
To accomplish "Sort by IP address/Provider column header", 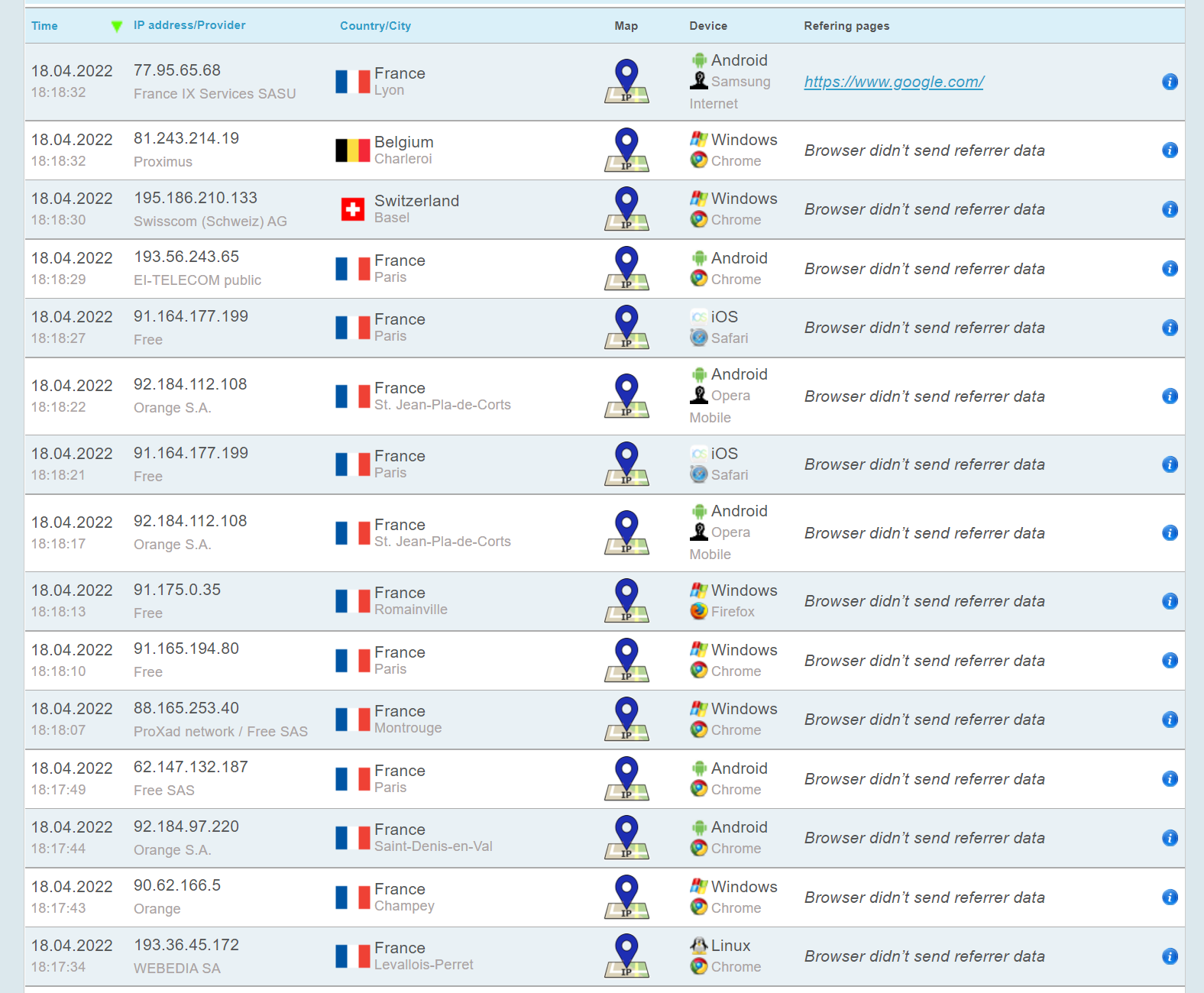I will 189,25.
